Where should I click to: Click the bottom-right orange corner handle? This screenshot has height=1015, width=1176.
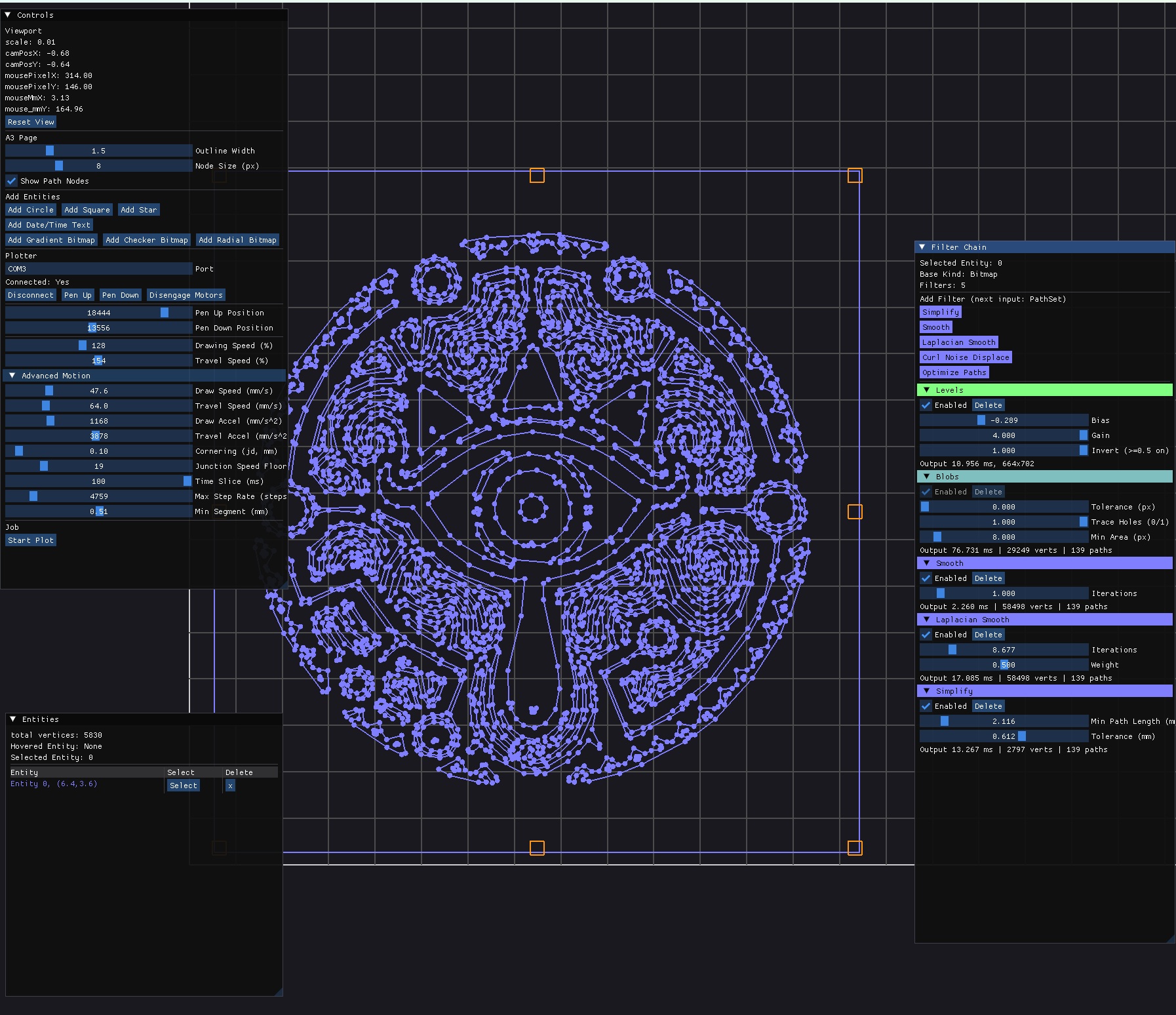855,848
